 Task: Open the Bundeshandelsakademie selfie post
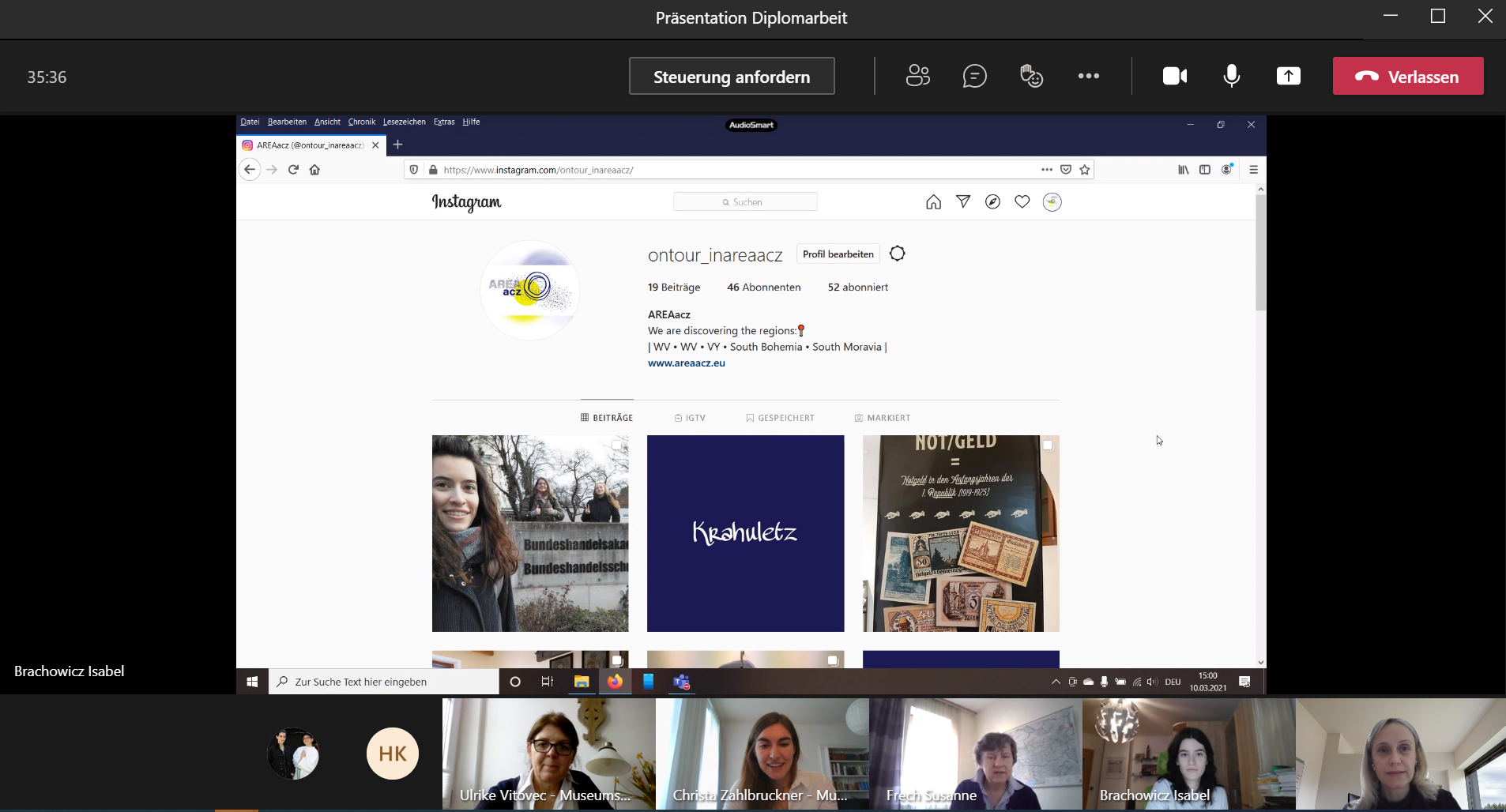tap(530, 533)
